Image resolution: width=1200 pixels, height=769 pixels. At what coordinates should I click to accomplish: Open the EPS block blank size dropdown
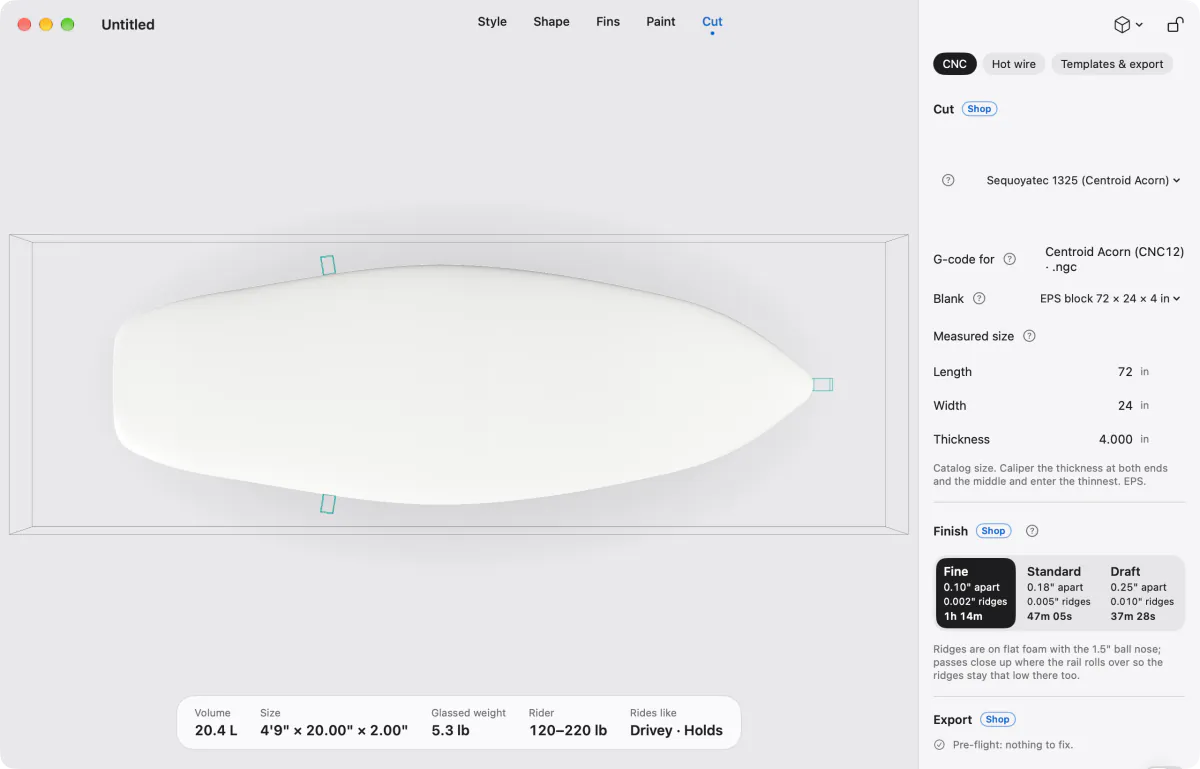(x=1110, y=298)
